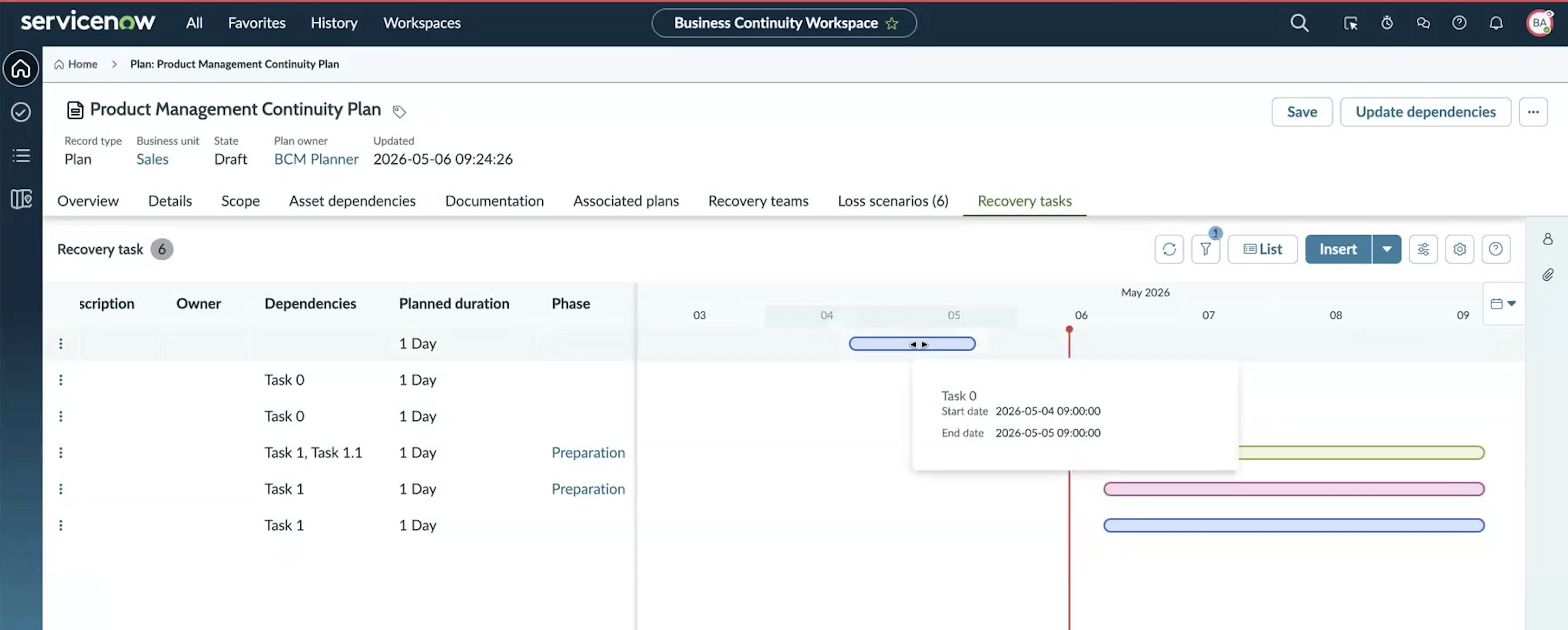Open the History menu
1568x630 pixels.
click(x=334, y=23)
